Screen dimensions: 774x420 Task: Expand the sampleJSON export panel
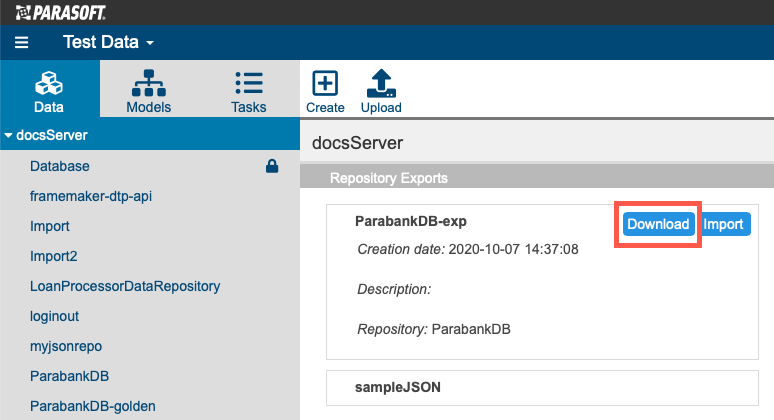(542, 388)
